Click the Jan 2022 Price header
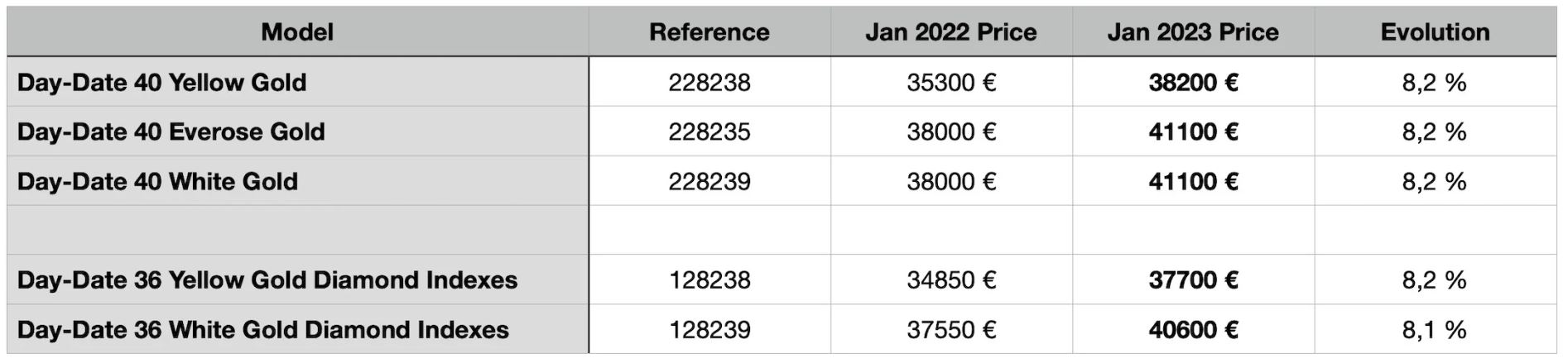 (951, 32)
